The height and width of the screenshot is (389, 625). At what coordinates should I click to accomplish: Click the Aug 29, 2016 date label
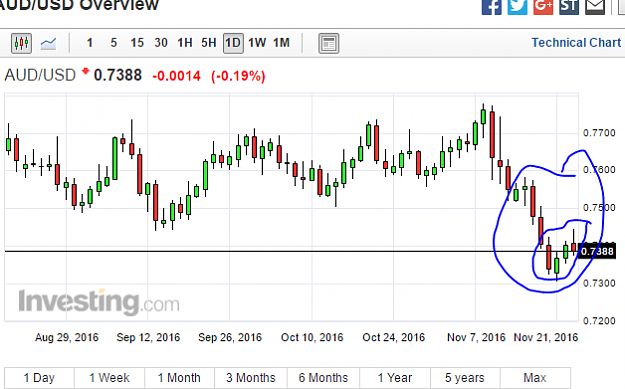point(67,338)
